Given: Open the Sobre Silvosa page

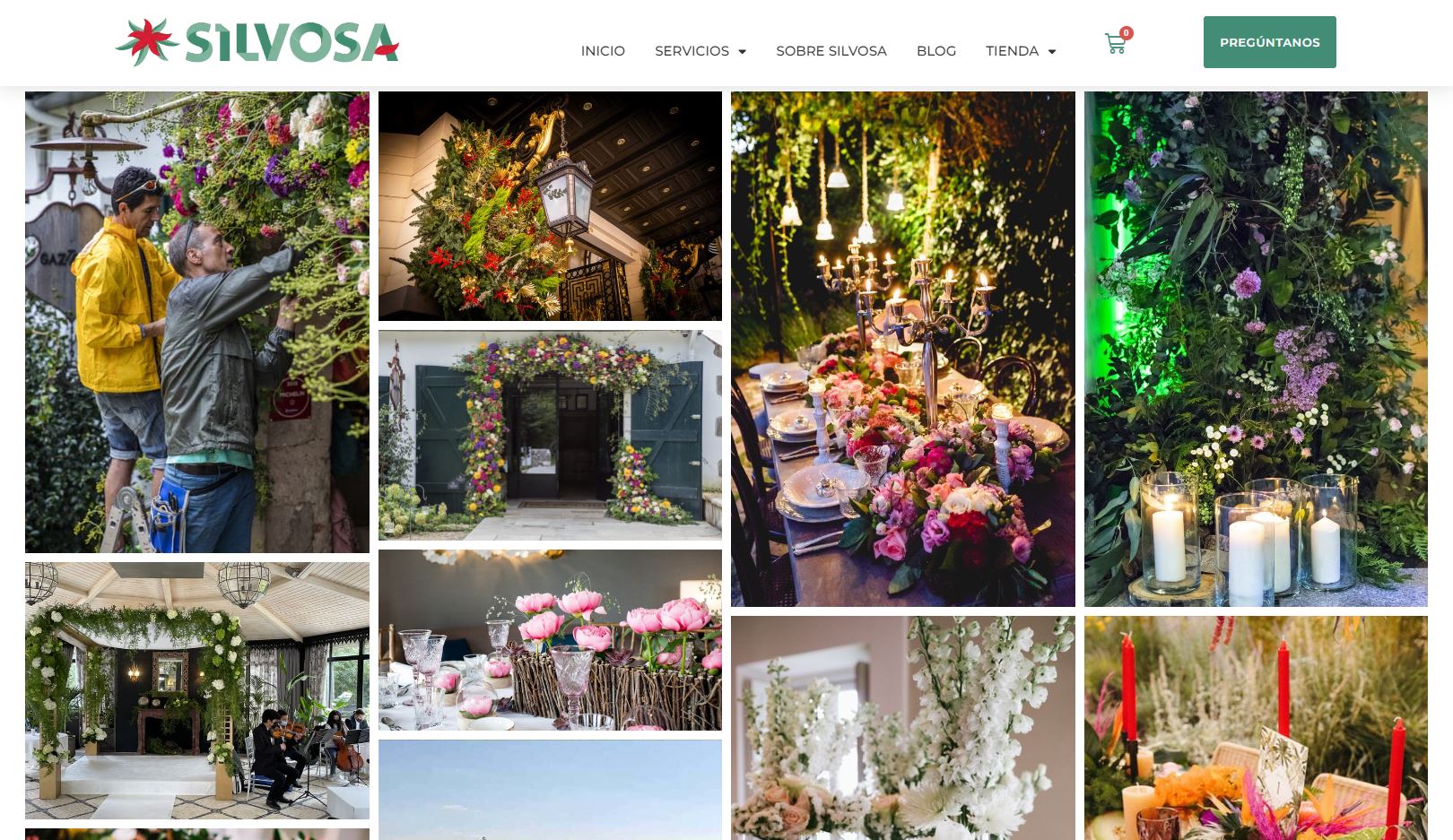Looking at the screenshot, I should (831, 51).
